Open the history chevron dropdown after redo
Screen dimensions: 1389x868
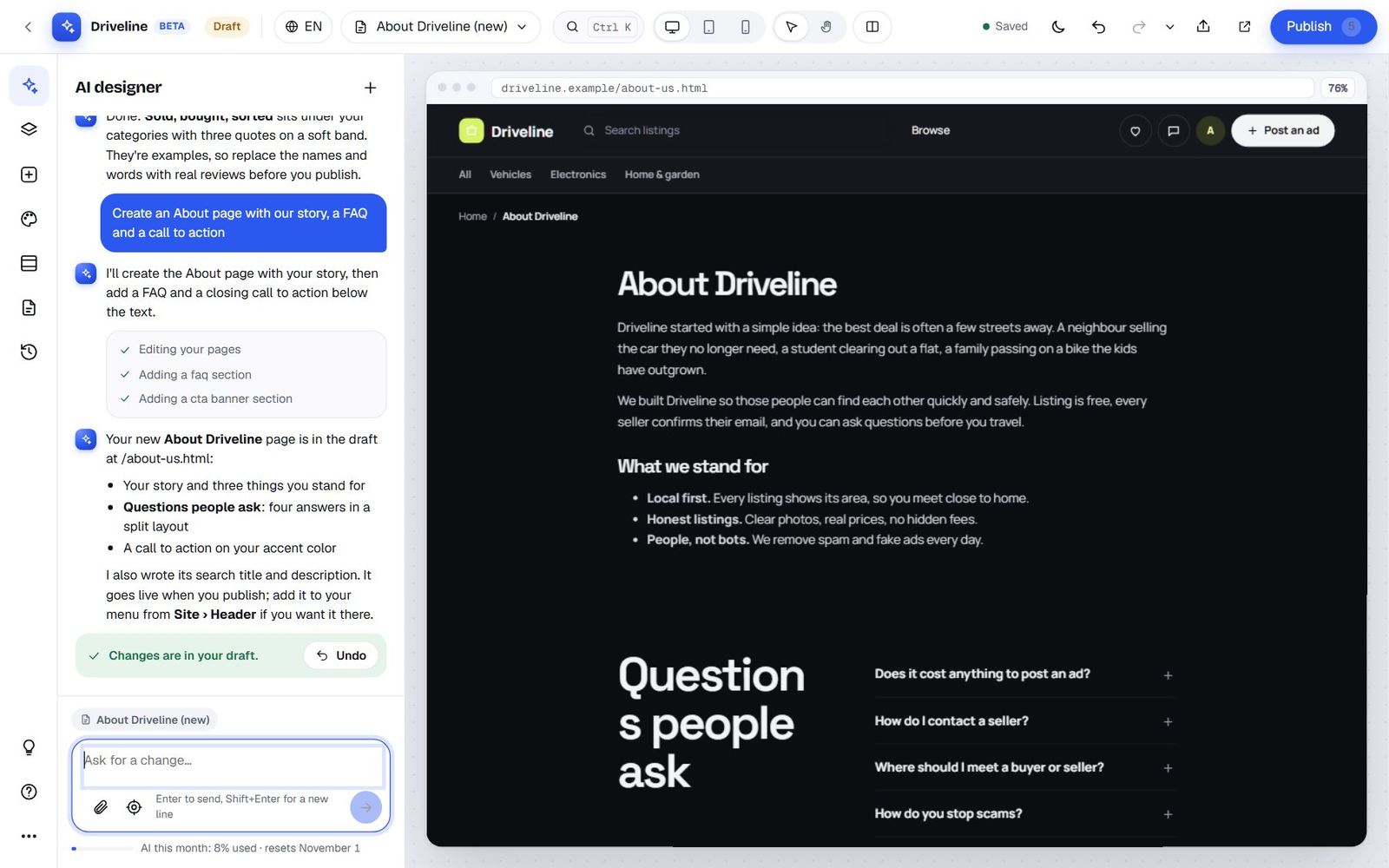[1169, 27]
